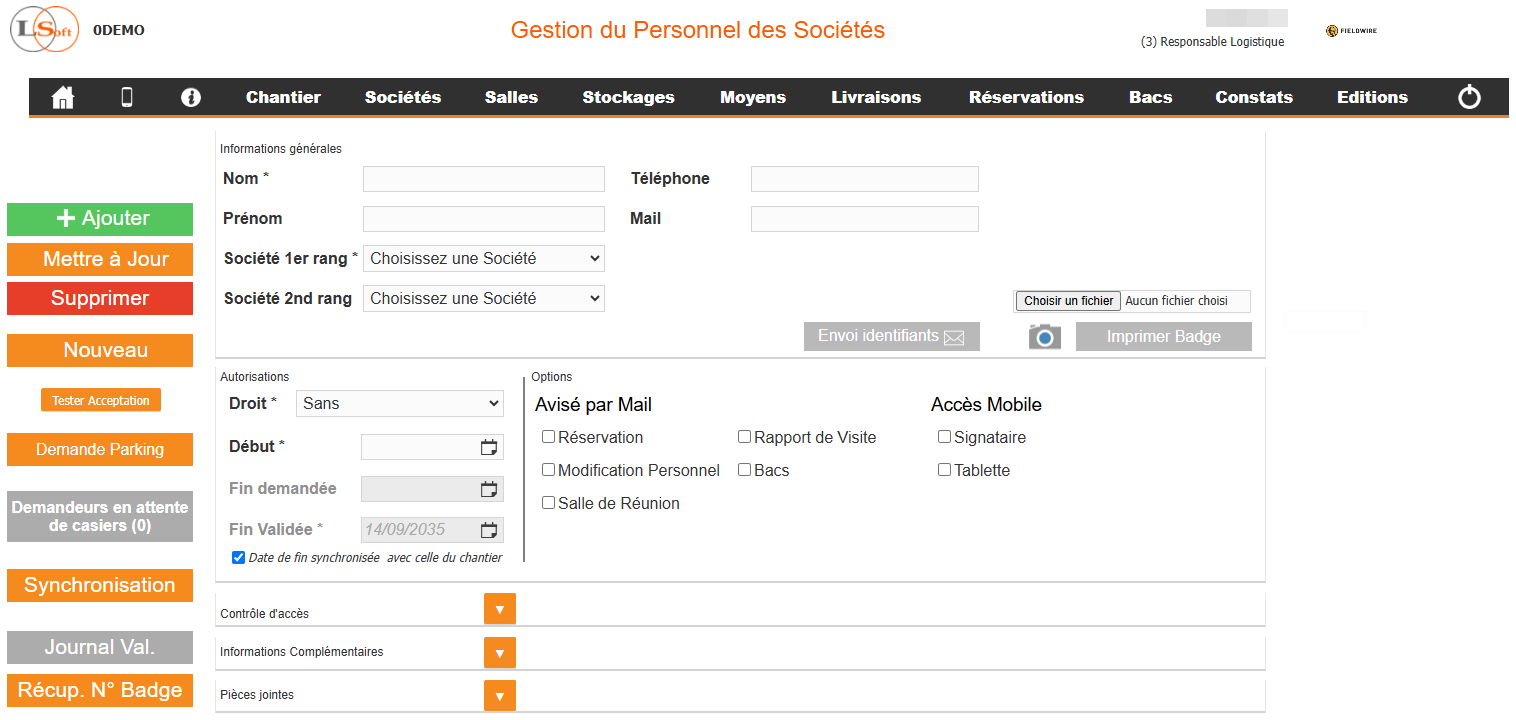Viewport: 1516px width, 720px height.
Task: Open the Droit dropdown showing Sans
Action: tap(400, 403)
